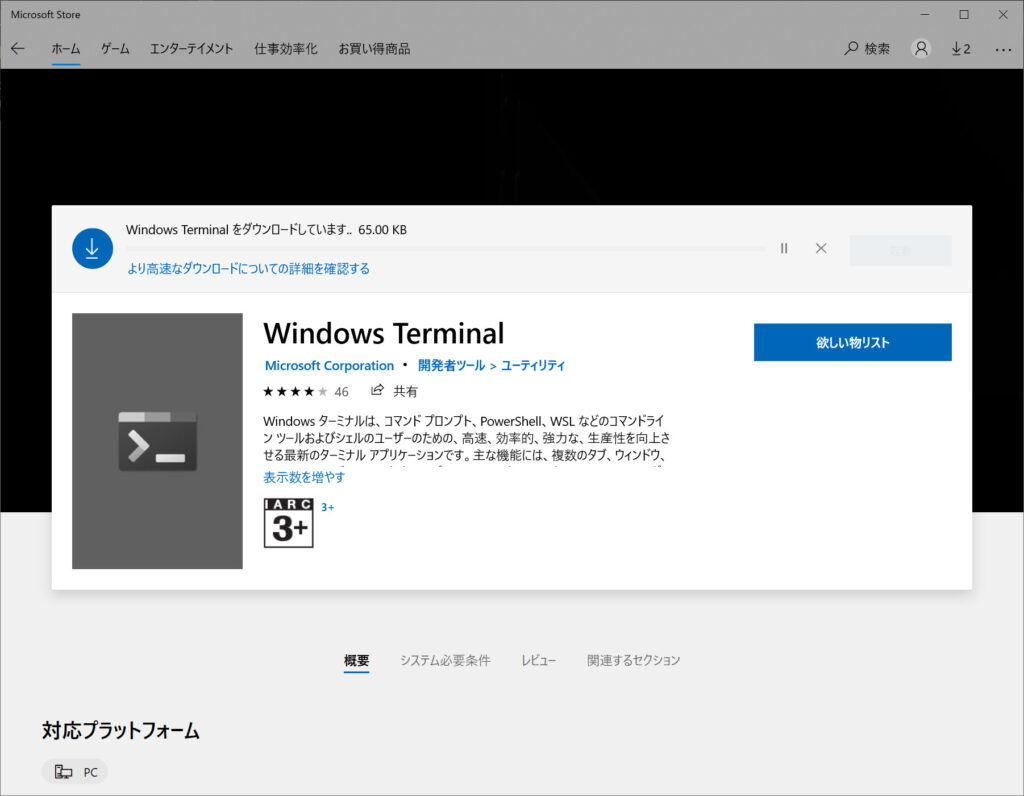The height and width of the screenshot is (796, 1024).
Task: Switch to the ホーム tab
Action: 66,49
